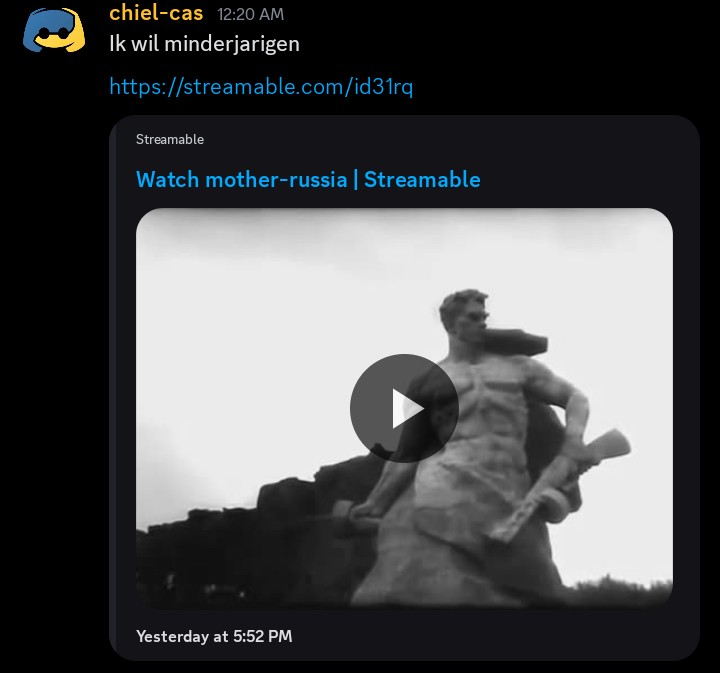This screenshot has height=673, width=720.
Task: Play the mother-russia video
Action: [404, 408]
